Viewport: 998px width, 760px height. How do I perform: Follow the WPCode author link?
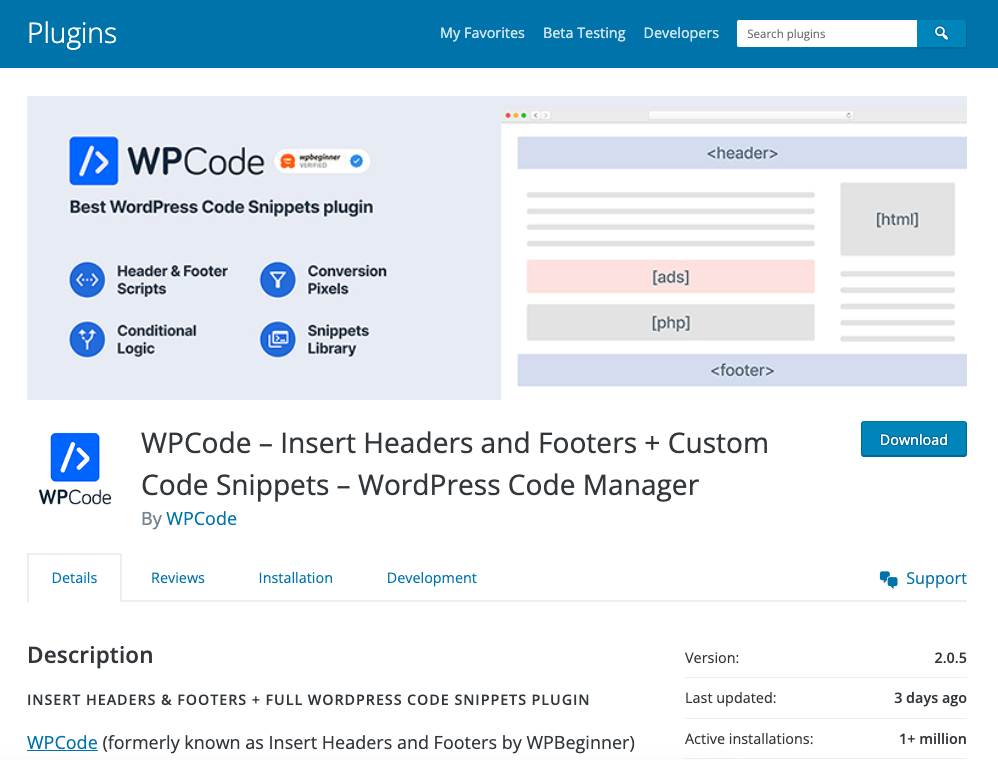(x=201, y=519)
